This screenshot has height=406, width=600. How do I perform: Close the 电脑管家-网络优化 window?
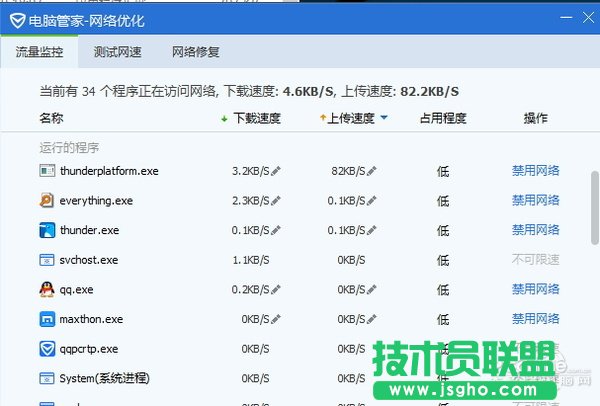click(588, 18)
